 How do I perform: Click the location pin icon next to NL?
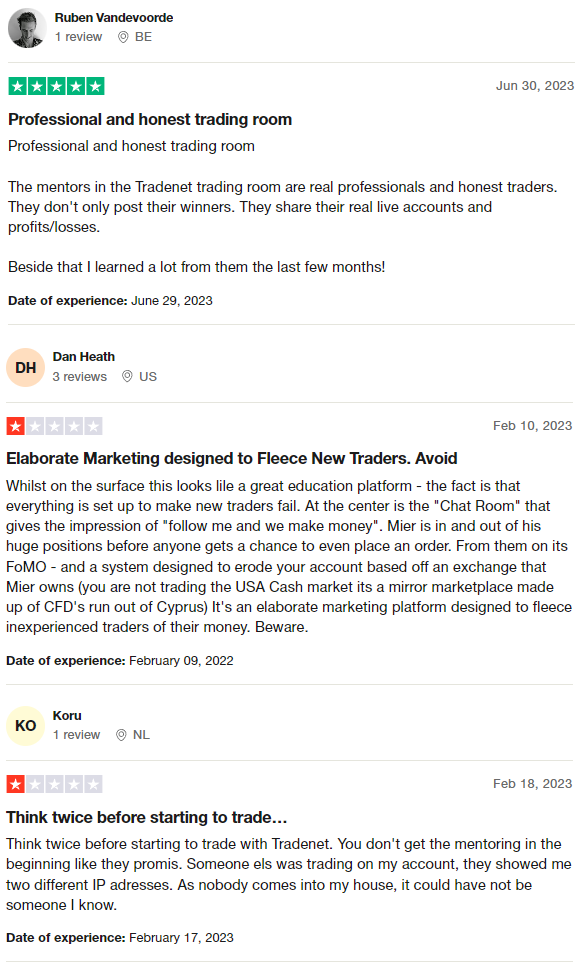[121, 735]
